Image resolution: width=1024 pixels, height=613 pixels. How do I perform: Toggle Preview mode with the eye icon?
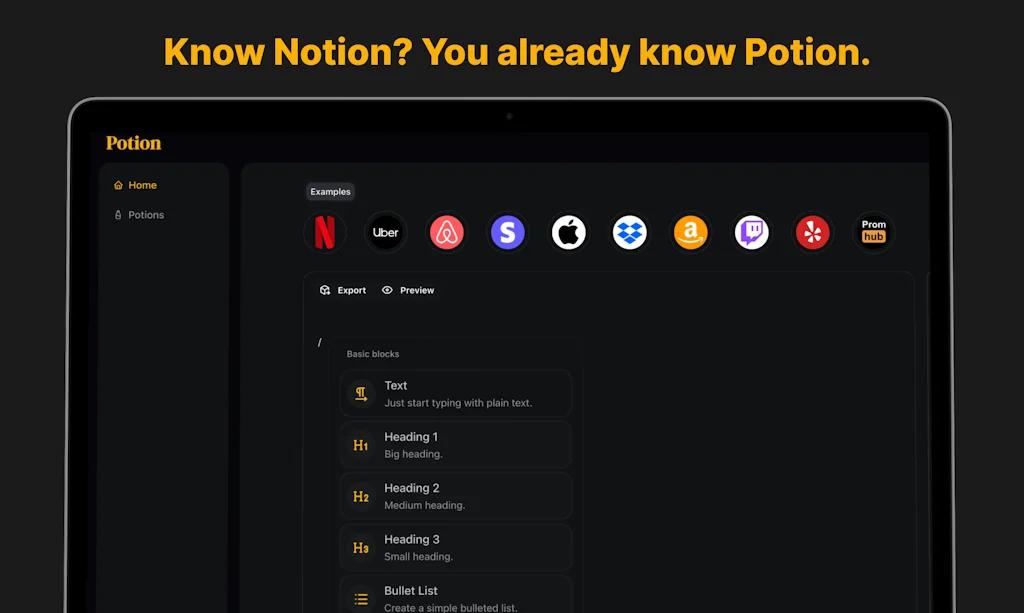(x=386, y=290)
